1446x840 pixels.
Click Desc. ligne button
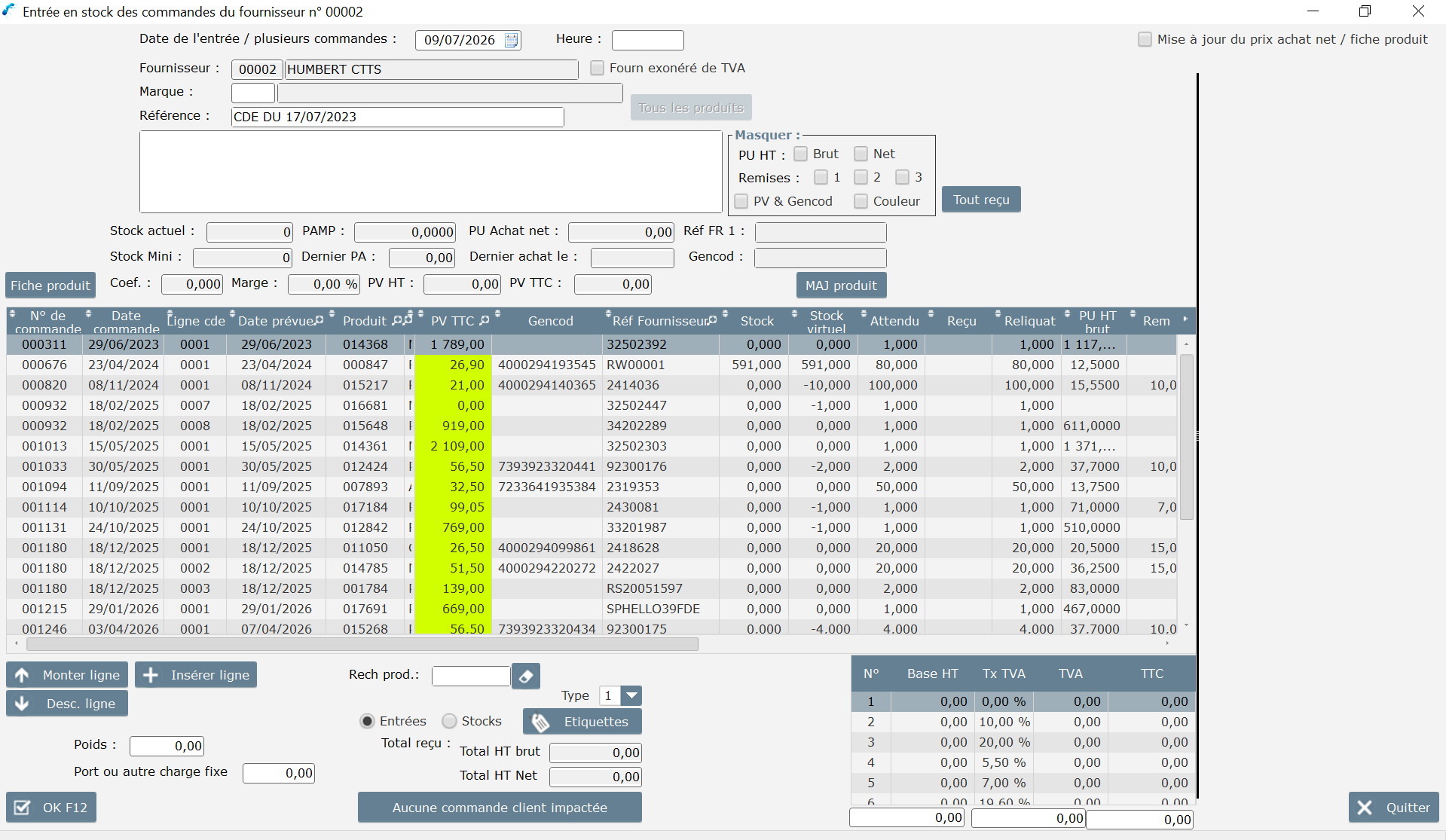(x=67, y=704)
